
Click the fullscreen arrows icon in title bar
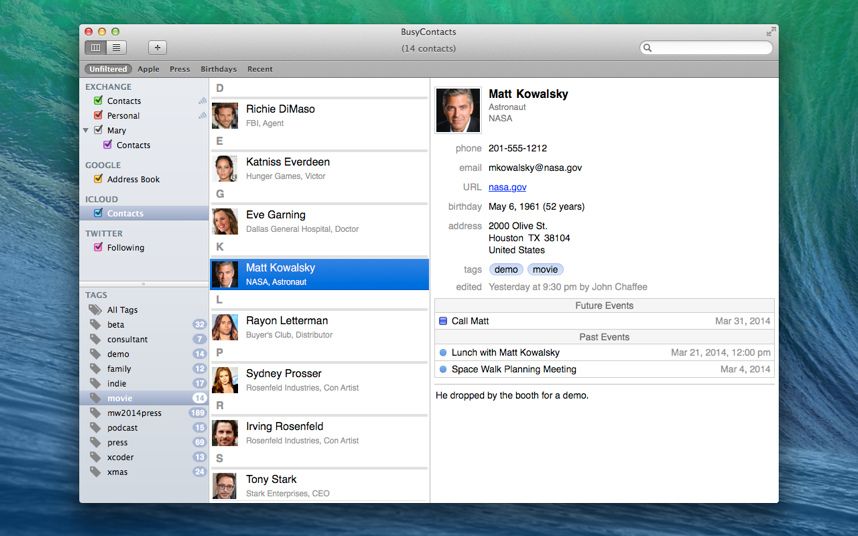pyautogui.click(x=771, y=32)
